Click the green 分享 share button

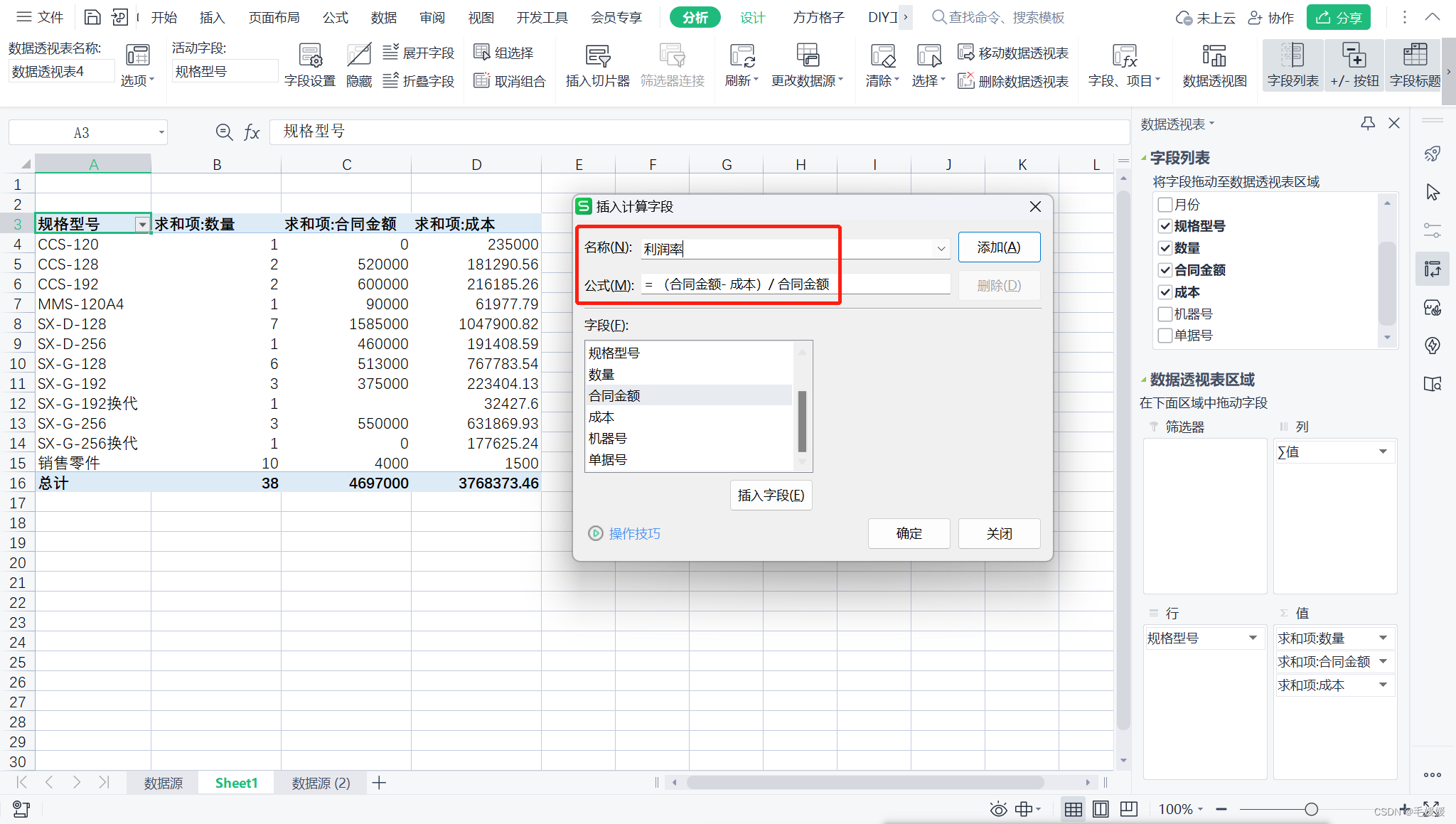coord(1339,17)
